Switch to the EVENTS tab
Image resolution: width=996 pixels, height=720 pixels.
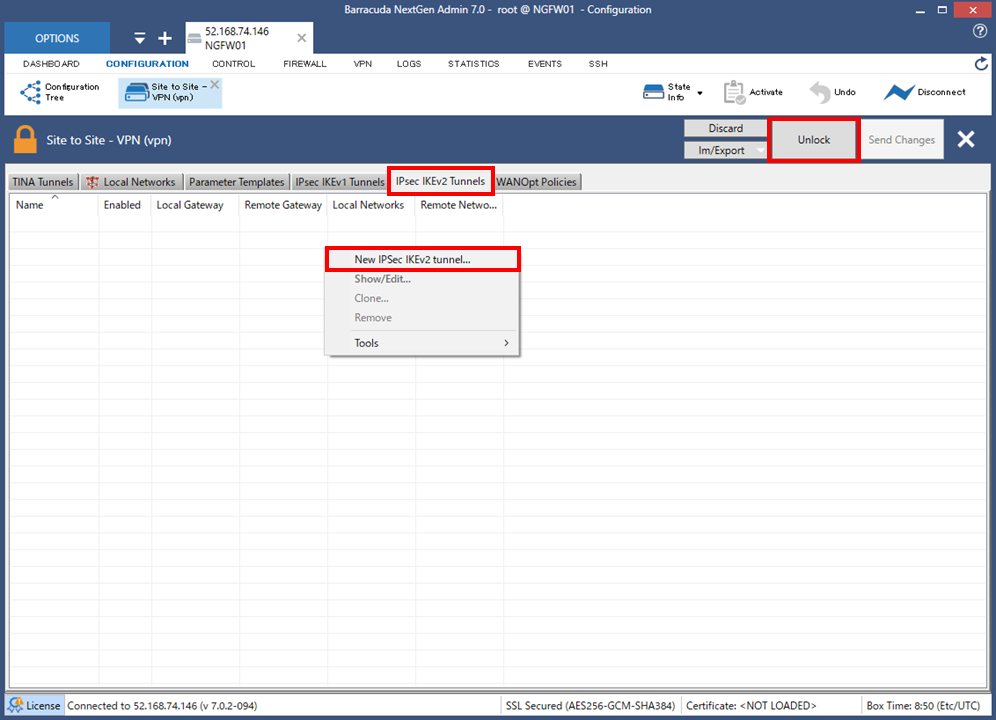pyautogui.click(x=545, y=64)
